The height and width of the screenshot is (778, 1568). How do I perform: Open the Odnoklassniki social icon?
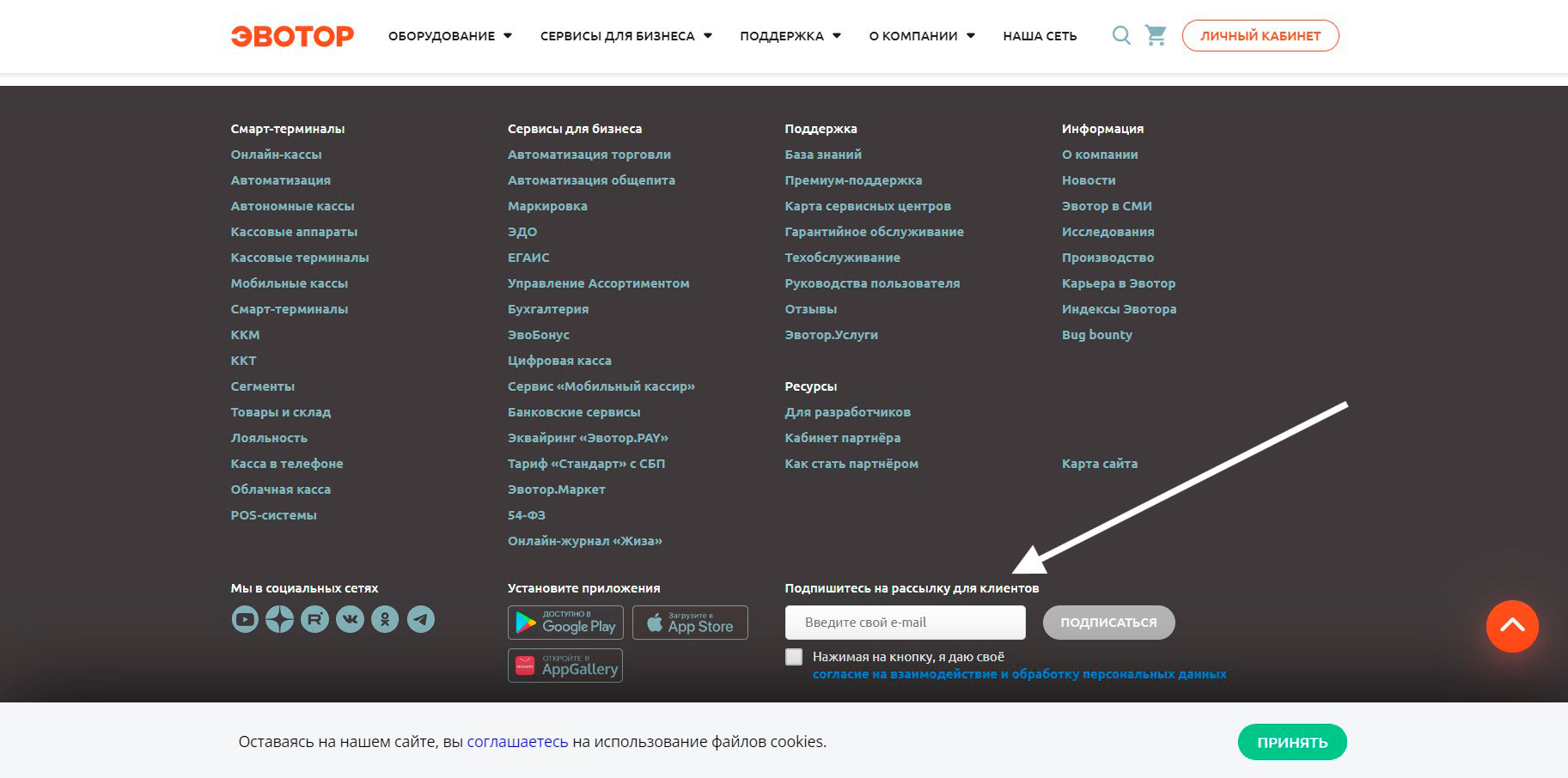coord(385,619)
